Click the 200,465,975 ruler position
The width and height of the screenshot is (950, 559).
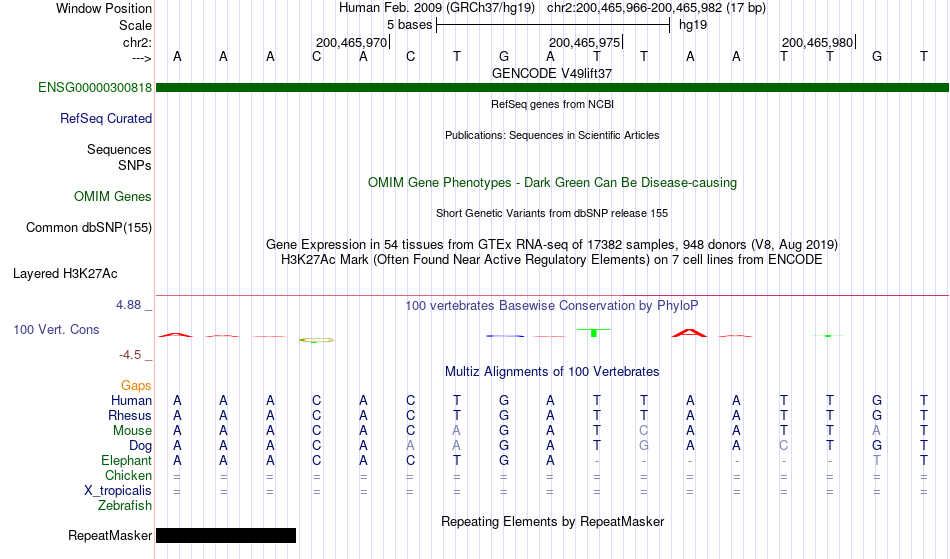pos(584,42)
